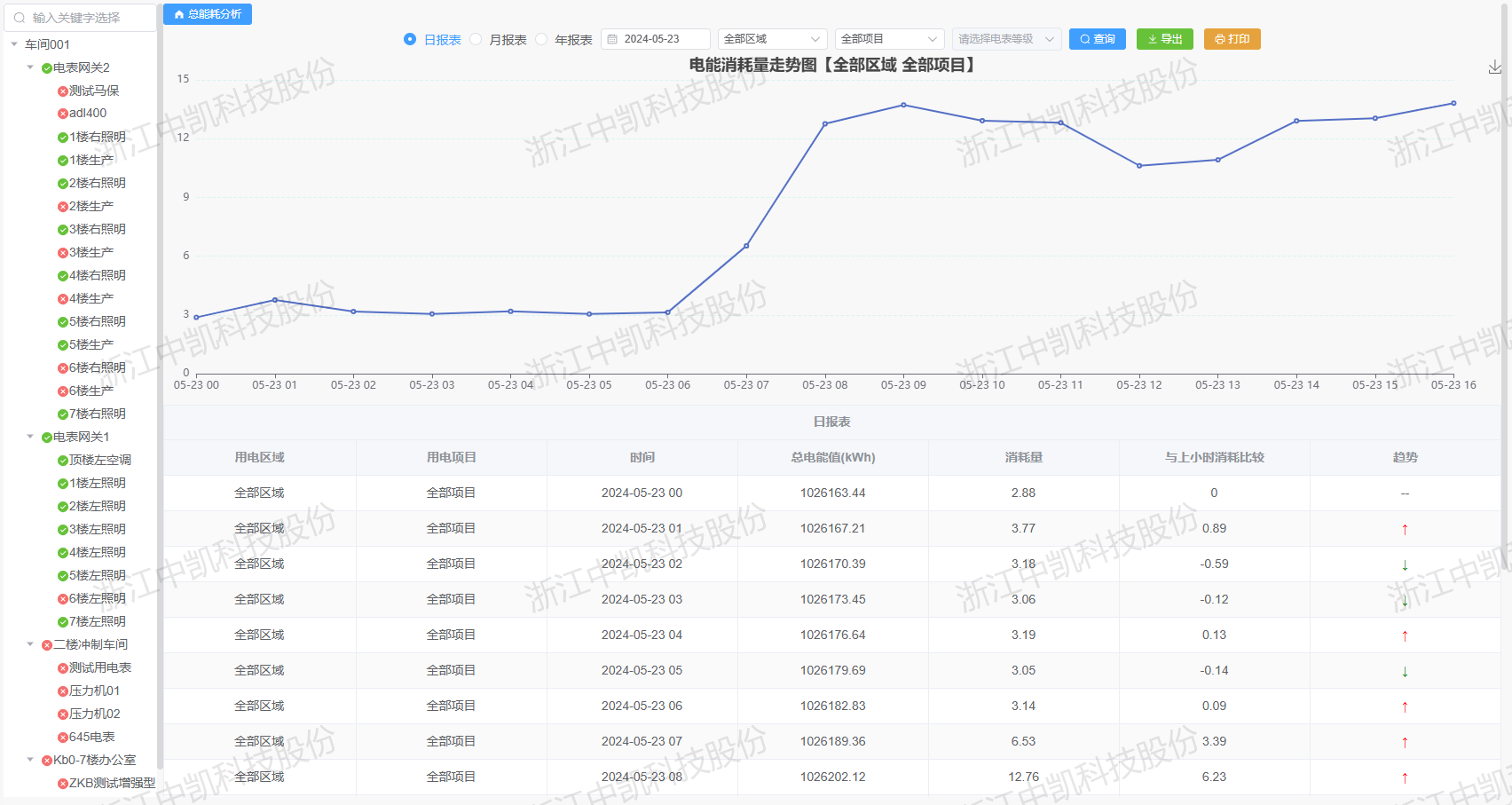Open the 全部区域 dropdown

(772, 39)
